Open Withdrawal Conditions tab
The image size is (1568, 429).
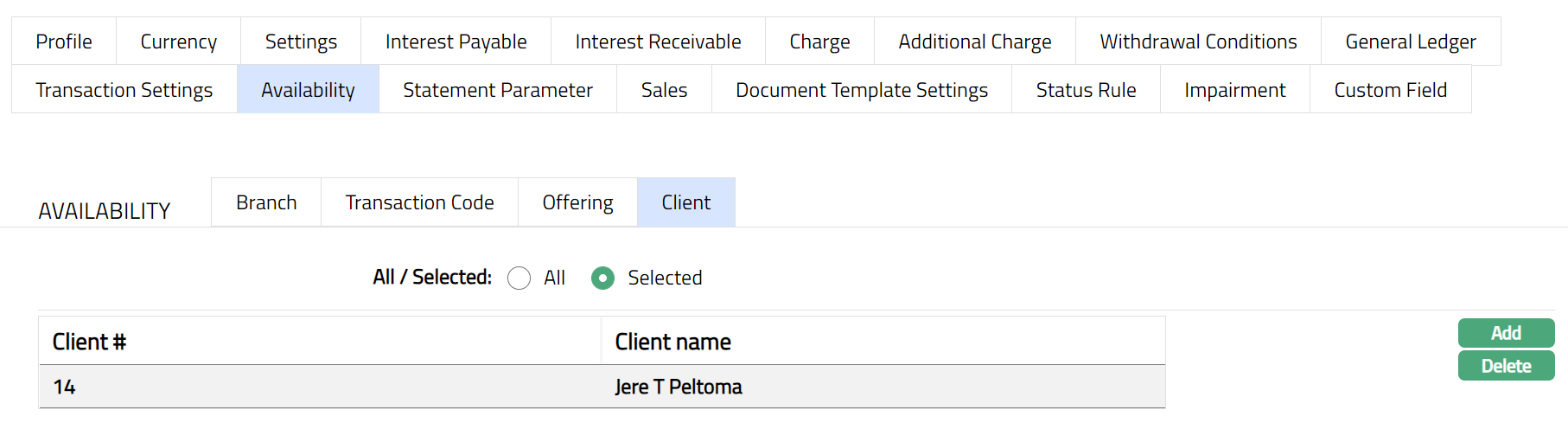(x=1198, y=42)
